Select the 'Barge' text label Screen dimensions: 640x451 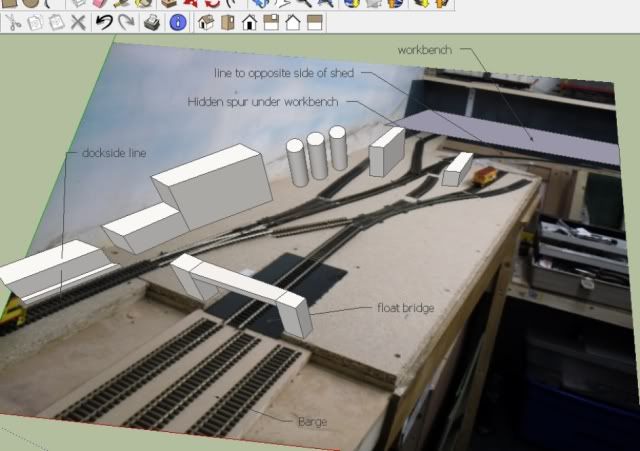(313, 422)
